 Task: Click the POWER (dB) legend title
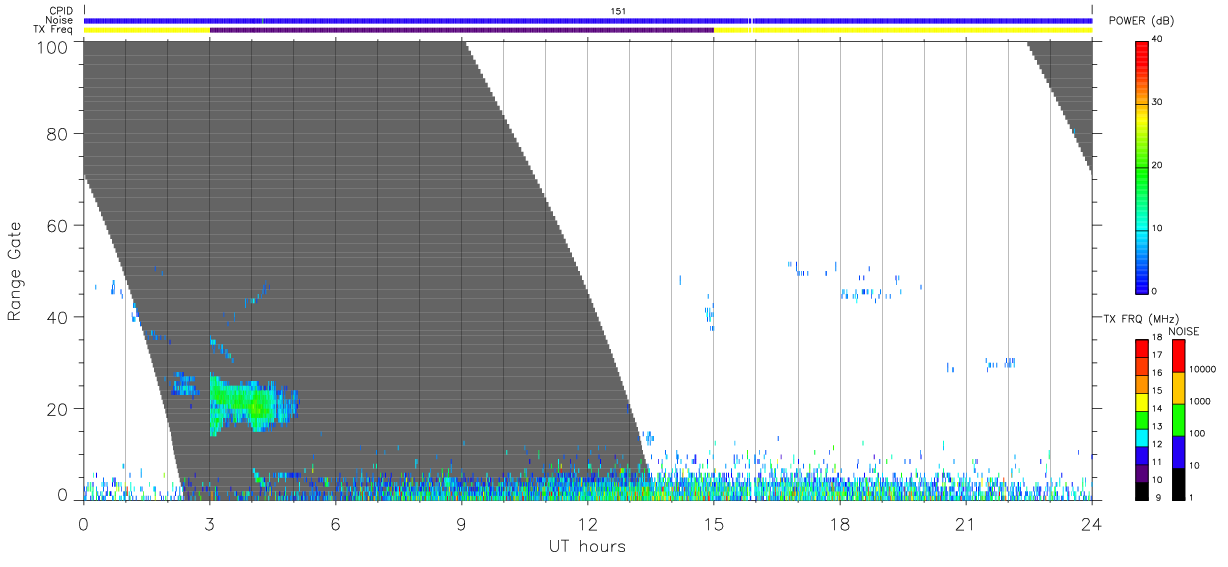click(1141, 22)
